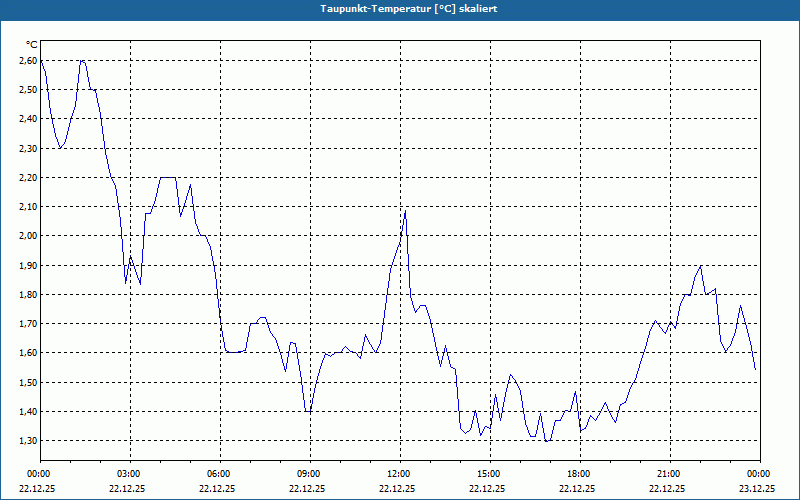Select the 2,60 y-axis value

pyautogui.click(x=28, y=61)
